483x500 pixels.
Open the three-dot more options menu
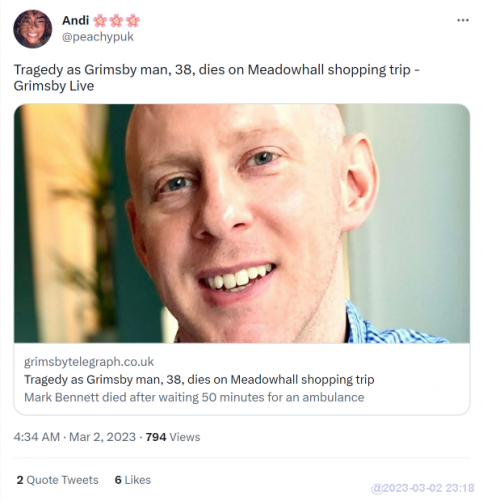pos(463,20)
